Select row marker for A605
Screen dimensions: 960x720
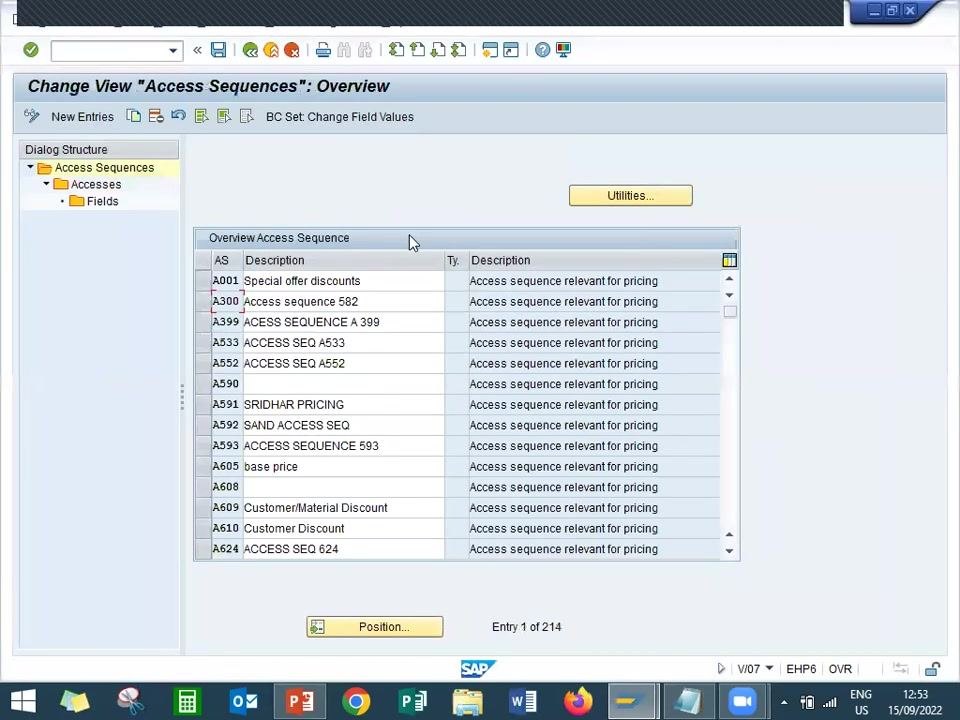click(203, 467)
